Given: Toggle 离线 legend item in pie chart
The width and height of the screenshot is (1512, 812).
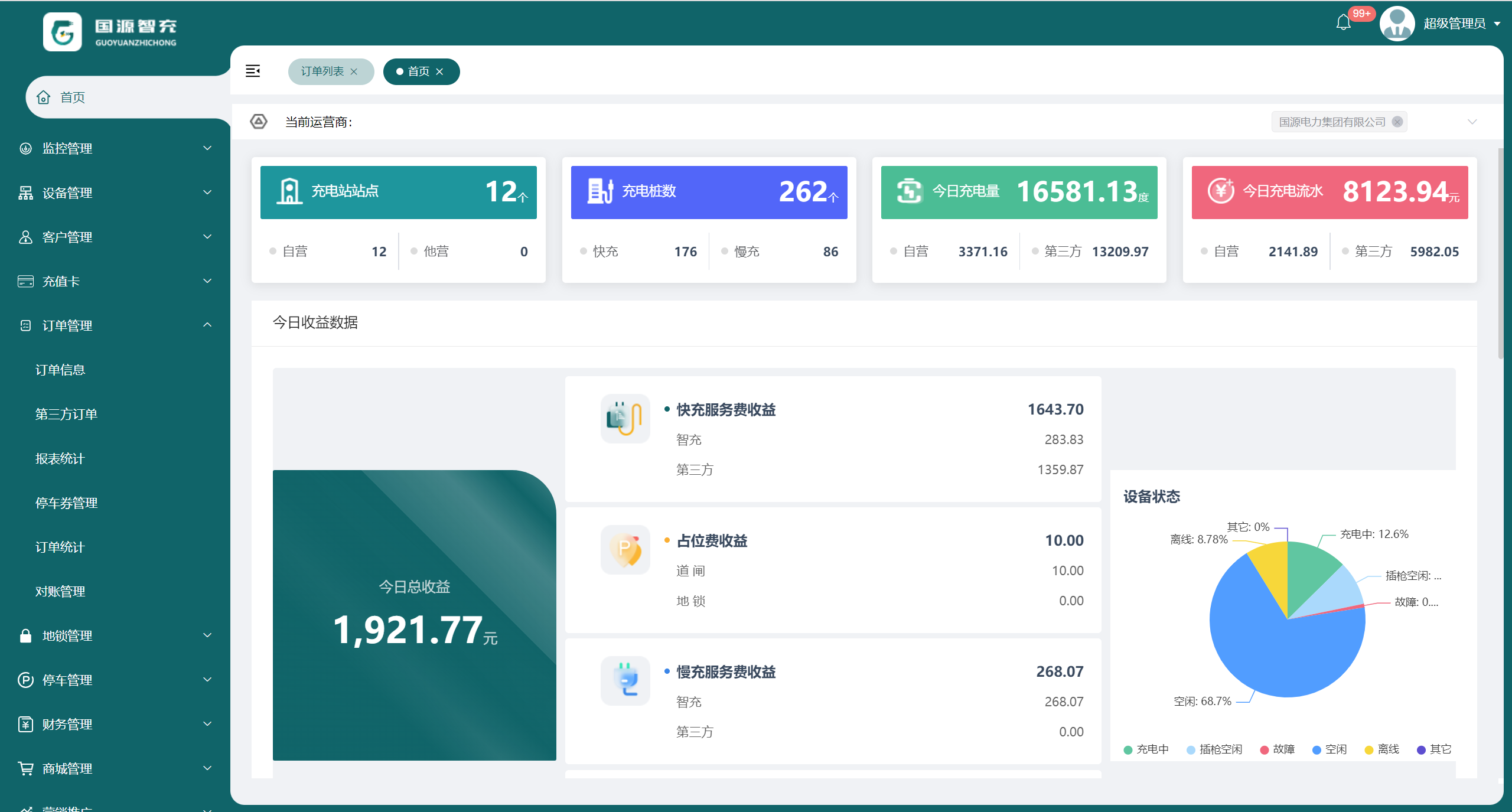Looking at the screenshot, I should [x=1382, y=749].
